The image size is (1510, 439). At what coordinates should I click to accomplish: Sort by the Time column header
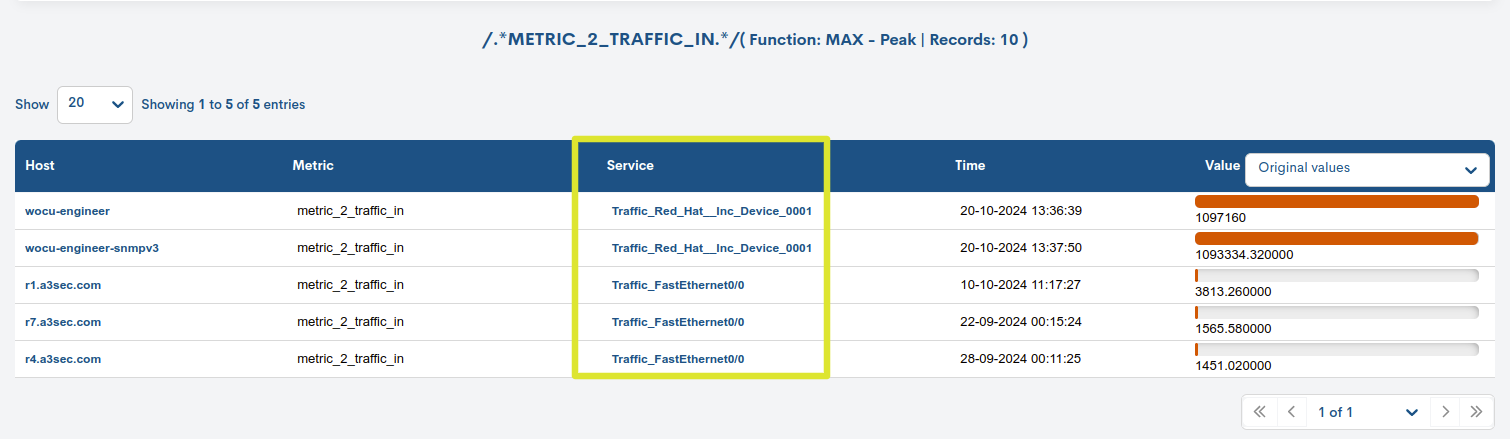970,165
